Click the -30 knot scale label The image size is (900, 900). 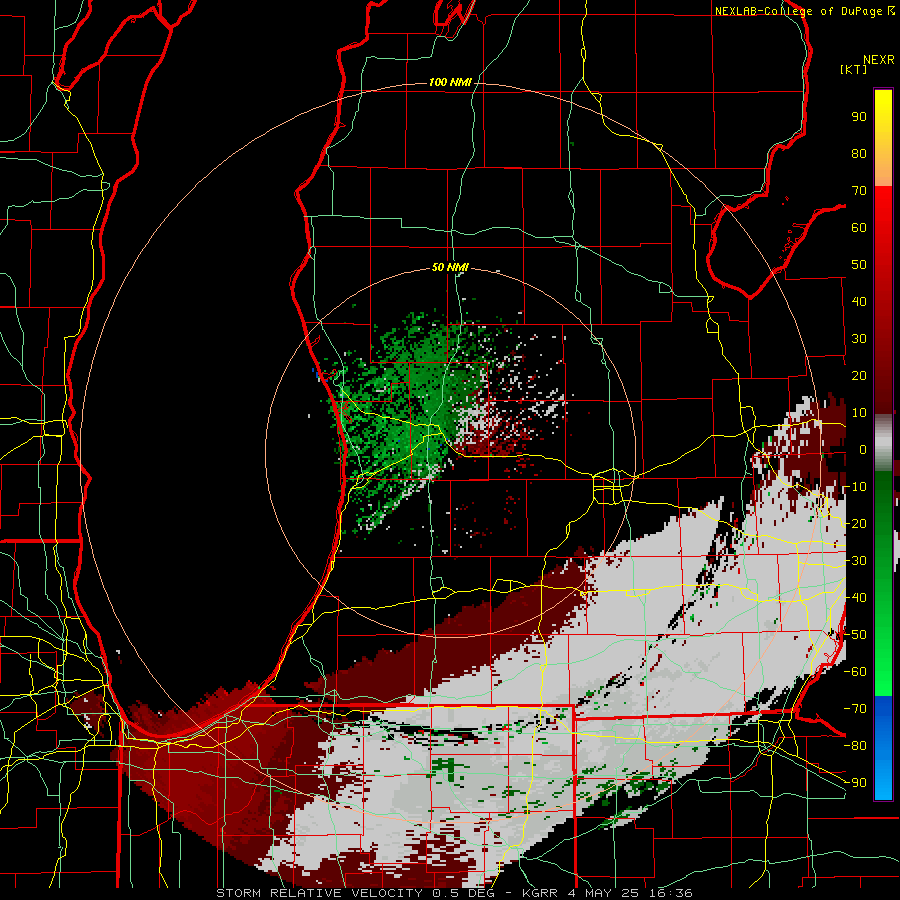click(855, 561)
